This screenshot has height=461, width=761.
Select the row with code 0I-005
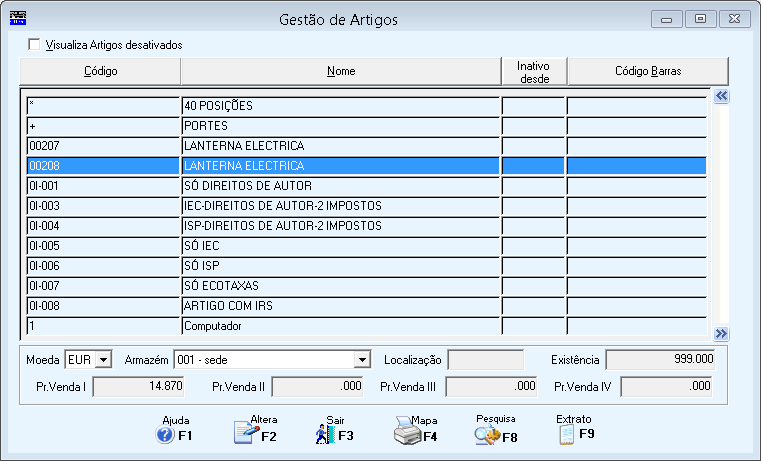click(366, 246)
